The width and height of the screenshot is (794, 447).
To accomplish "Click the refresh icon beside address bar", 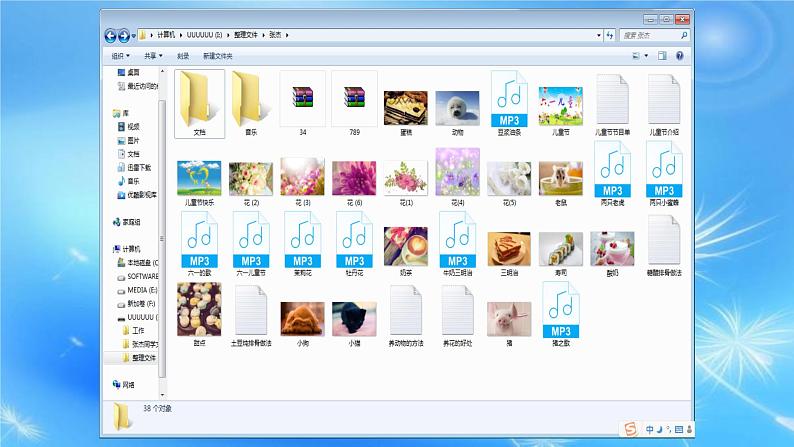I will coord(610,35).
